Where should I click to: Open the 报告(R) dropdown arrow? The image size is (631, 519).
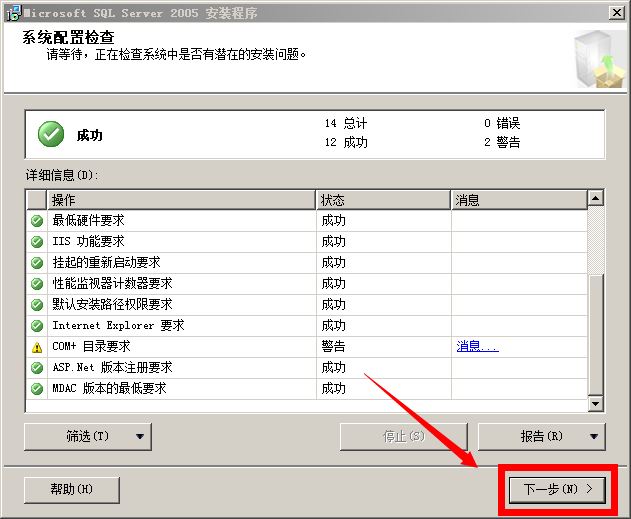(x=595, y=437)
